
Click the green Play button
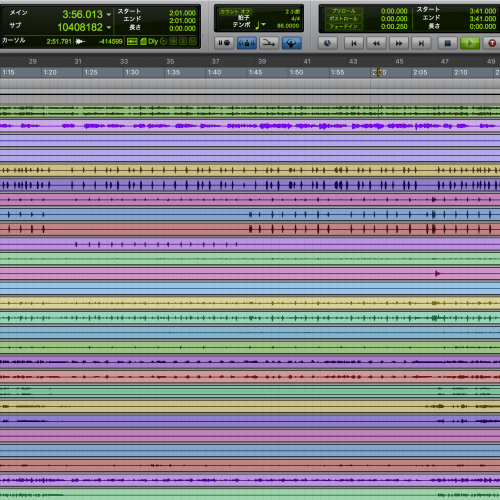[x=470, y=43]
